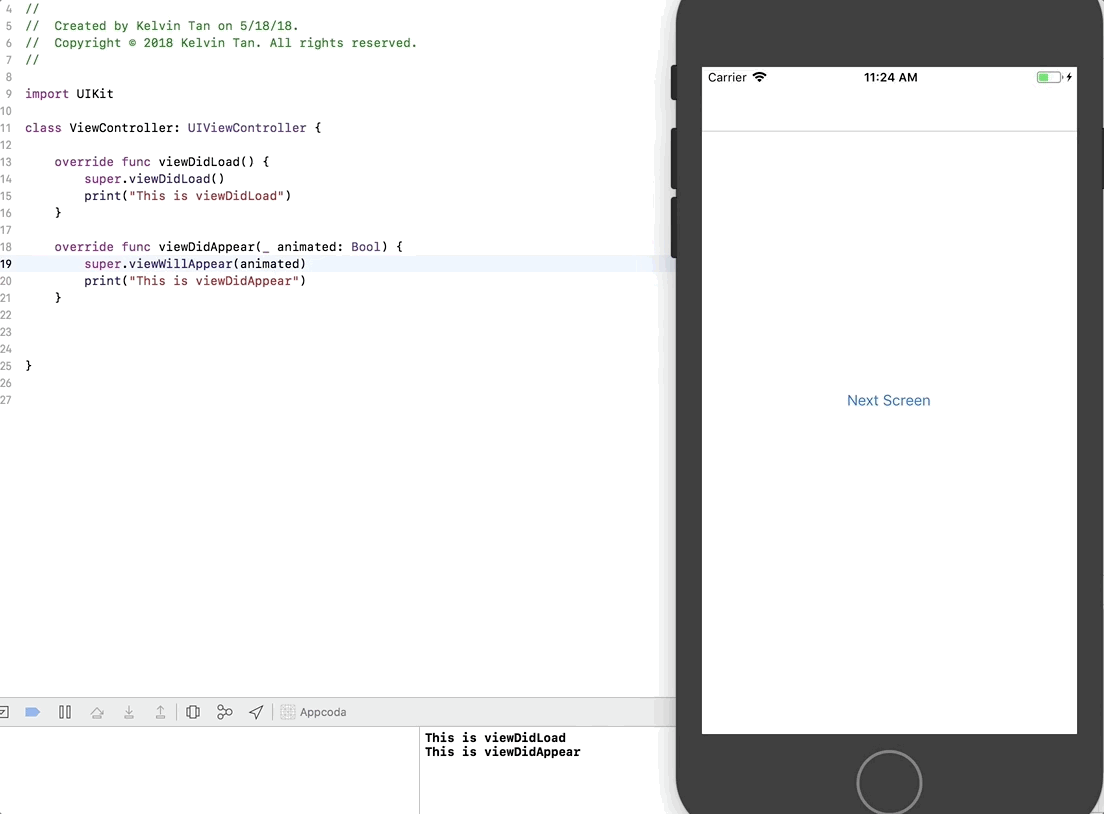Click line number 19 in the gutter
This screenshot has height=814, width=1104.
7,264
